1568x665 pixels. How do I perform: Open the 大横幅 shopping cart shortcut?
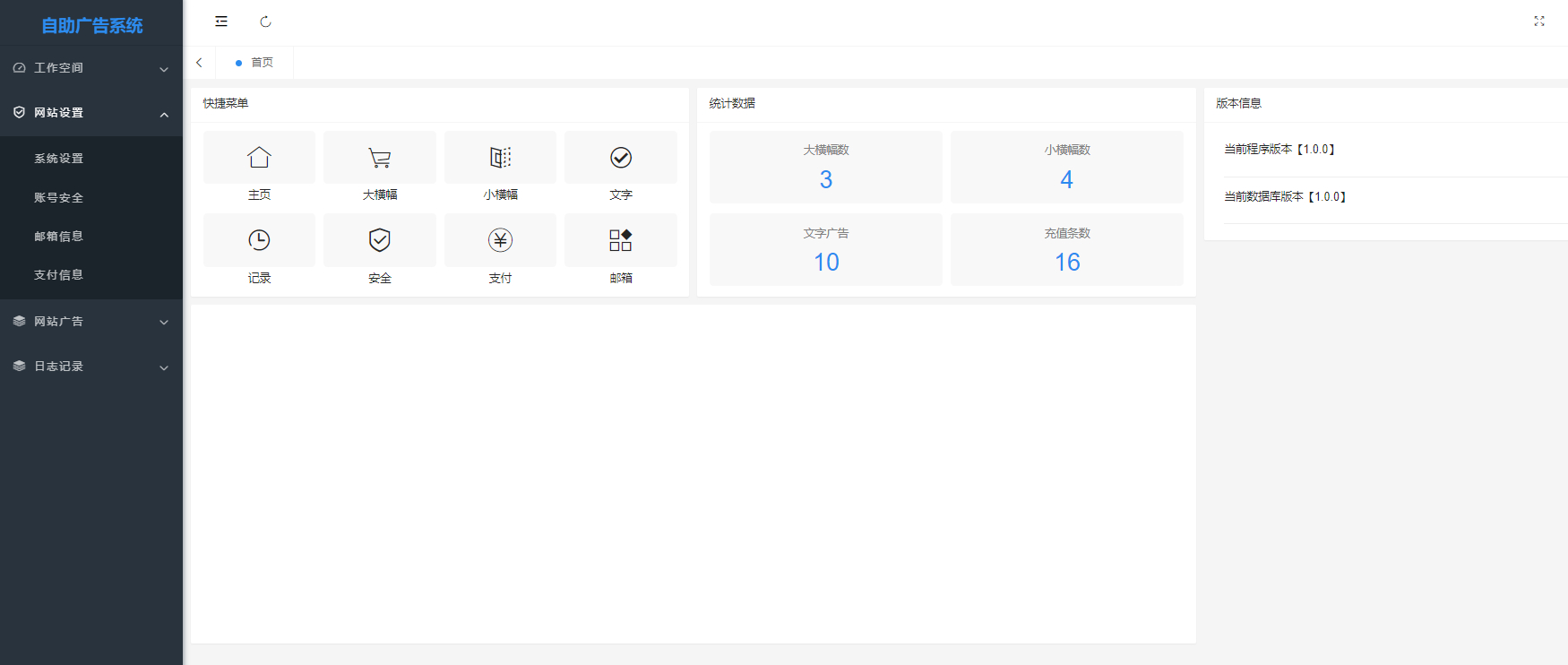click(379, 158)
